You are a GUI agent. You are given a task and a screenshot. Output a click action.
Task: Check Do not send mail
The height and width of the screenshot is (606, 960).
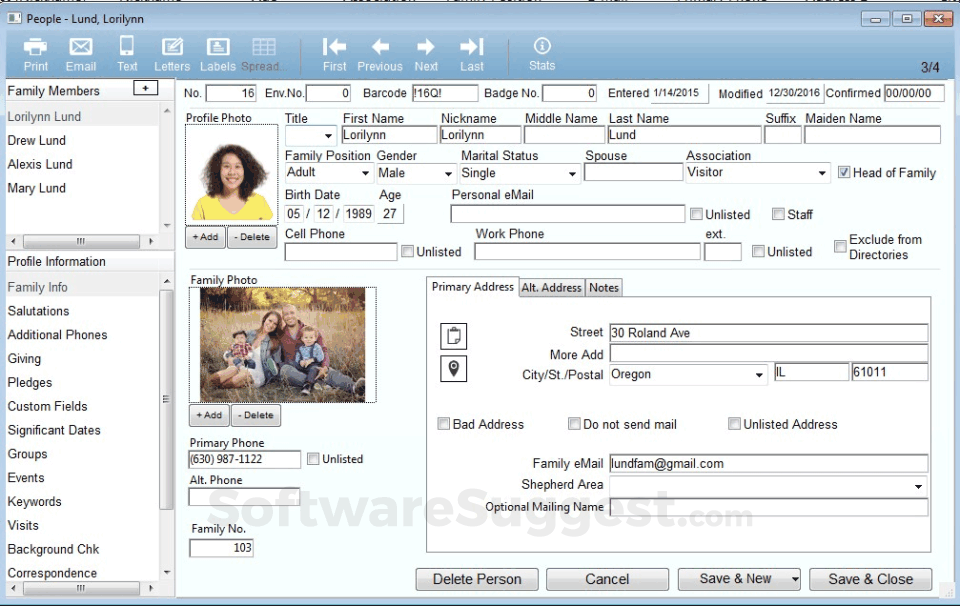(575, 424)
